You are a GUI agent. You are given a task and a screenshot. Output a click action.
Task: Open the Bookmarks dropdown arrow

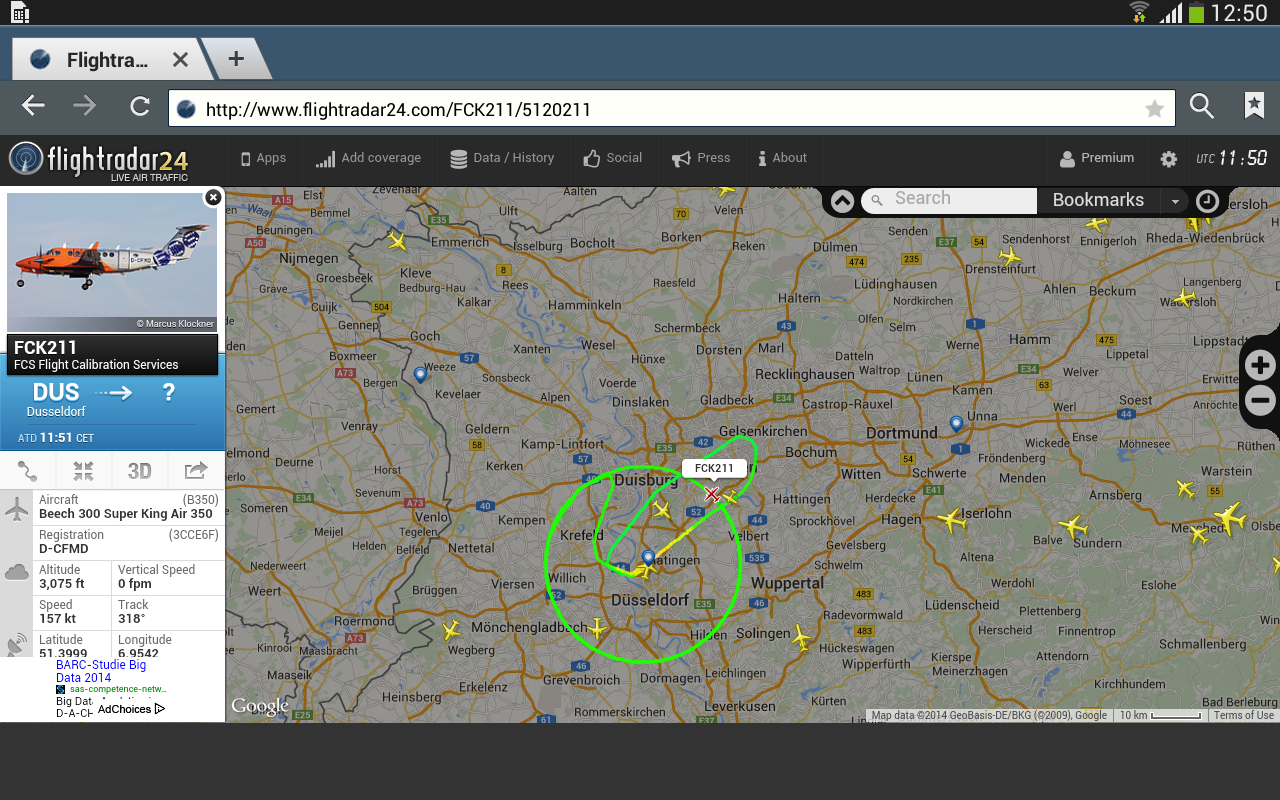1175,201
